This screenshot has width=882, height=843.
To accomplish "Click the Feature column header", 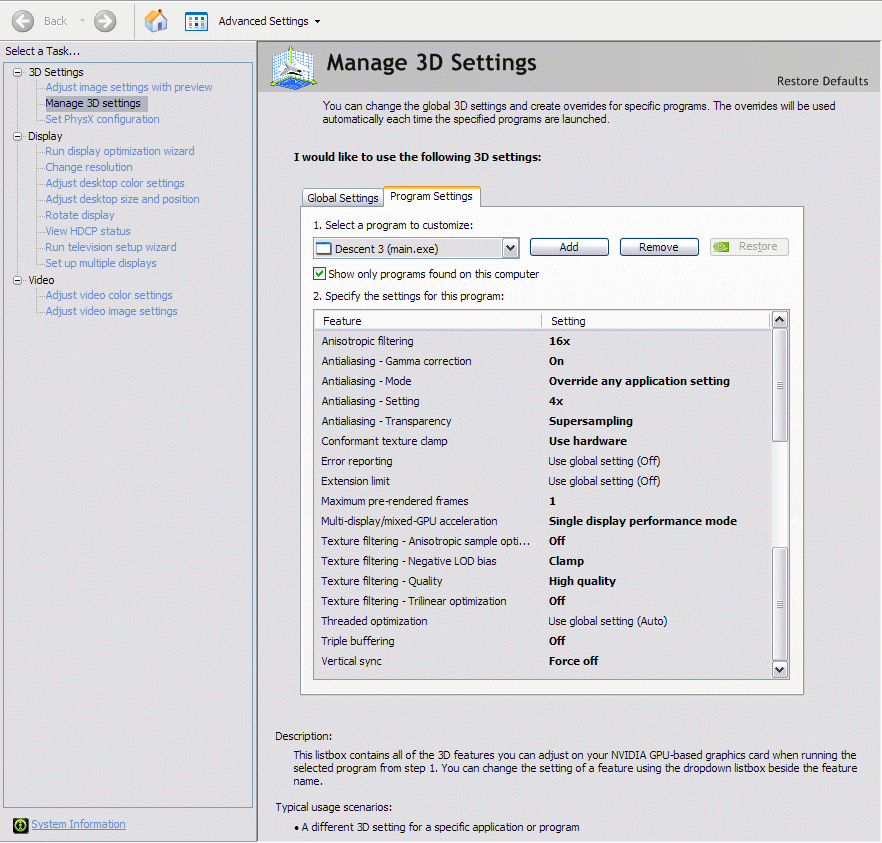I will tap(428, 321).
